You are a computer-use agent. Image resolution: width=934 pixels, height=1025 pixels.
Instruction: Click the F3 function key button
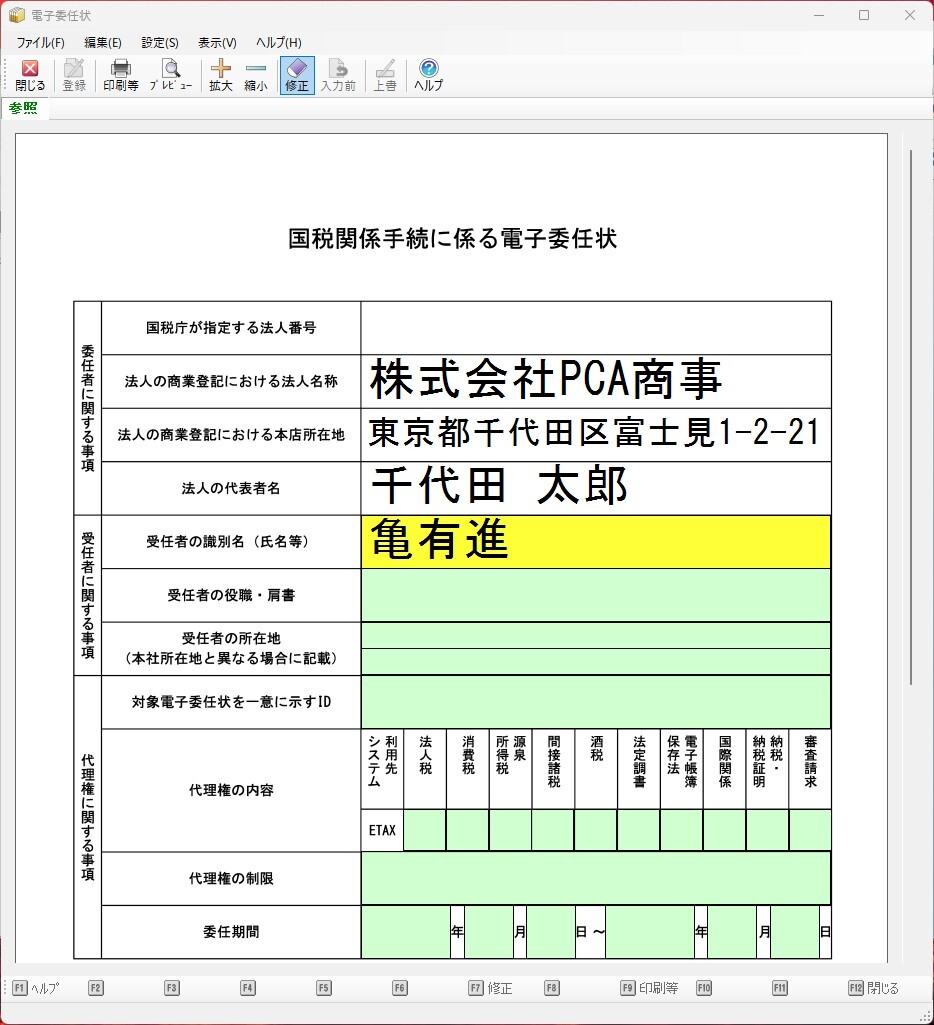(x=171, y=988)
